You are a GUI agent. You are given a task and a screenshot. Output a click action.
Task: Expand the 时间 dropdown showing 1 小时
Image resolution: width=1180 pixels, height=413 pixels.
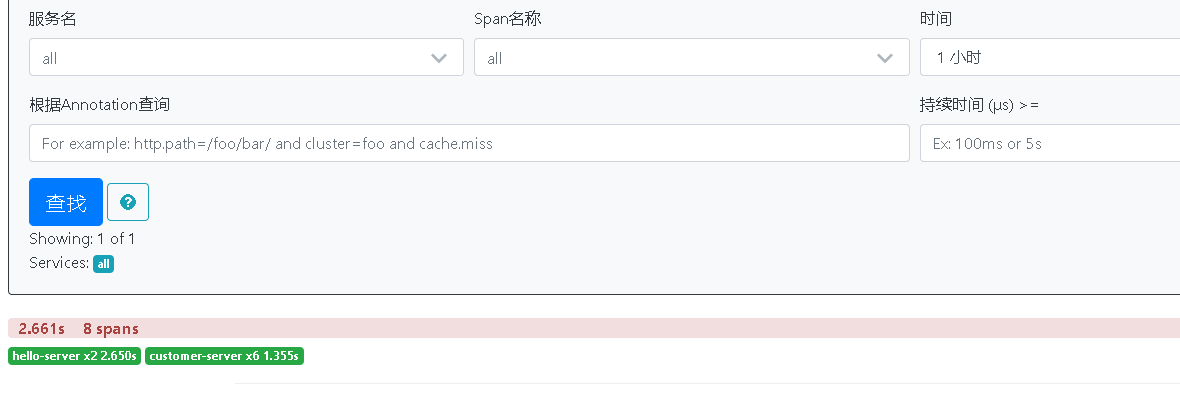tap(1050, 58)
